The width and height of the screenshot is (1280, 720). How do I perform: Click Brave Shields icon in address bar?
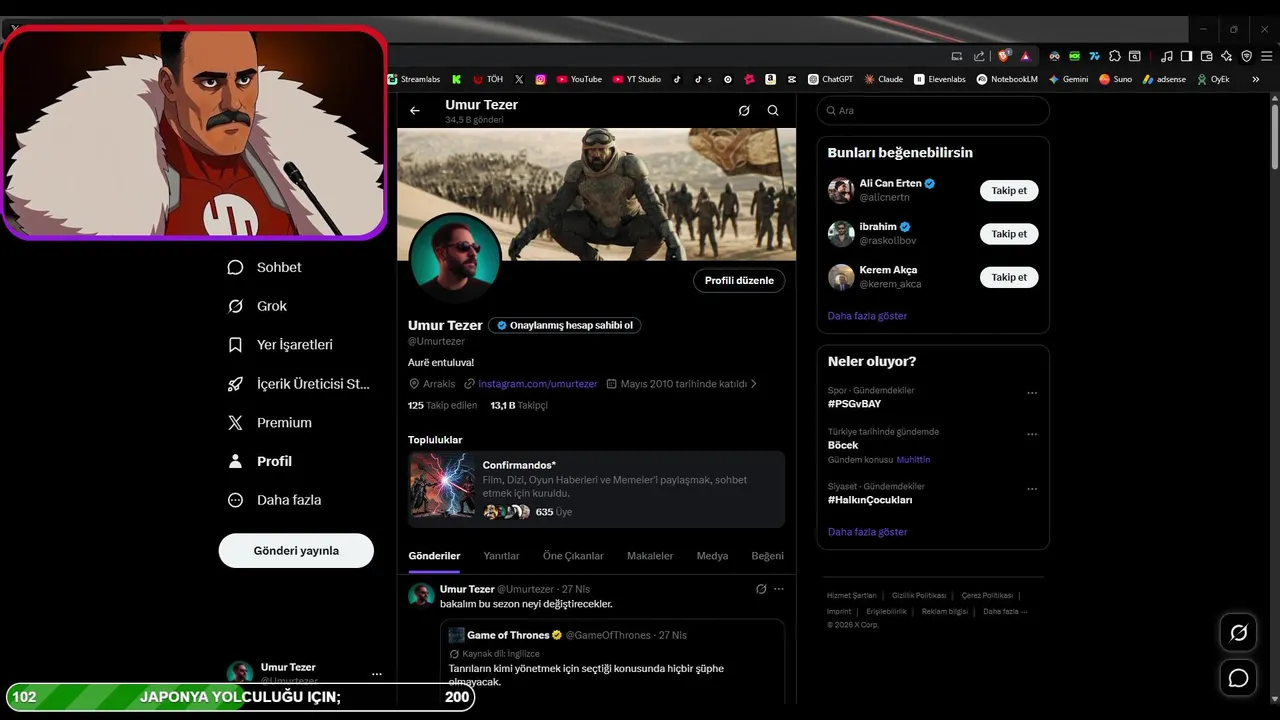click(1004, 56)
